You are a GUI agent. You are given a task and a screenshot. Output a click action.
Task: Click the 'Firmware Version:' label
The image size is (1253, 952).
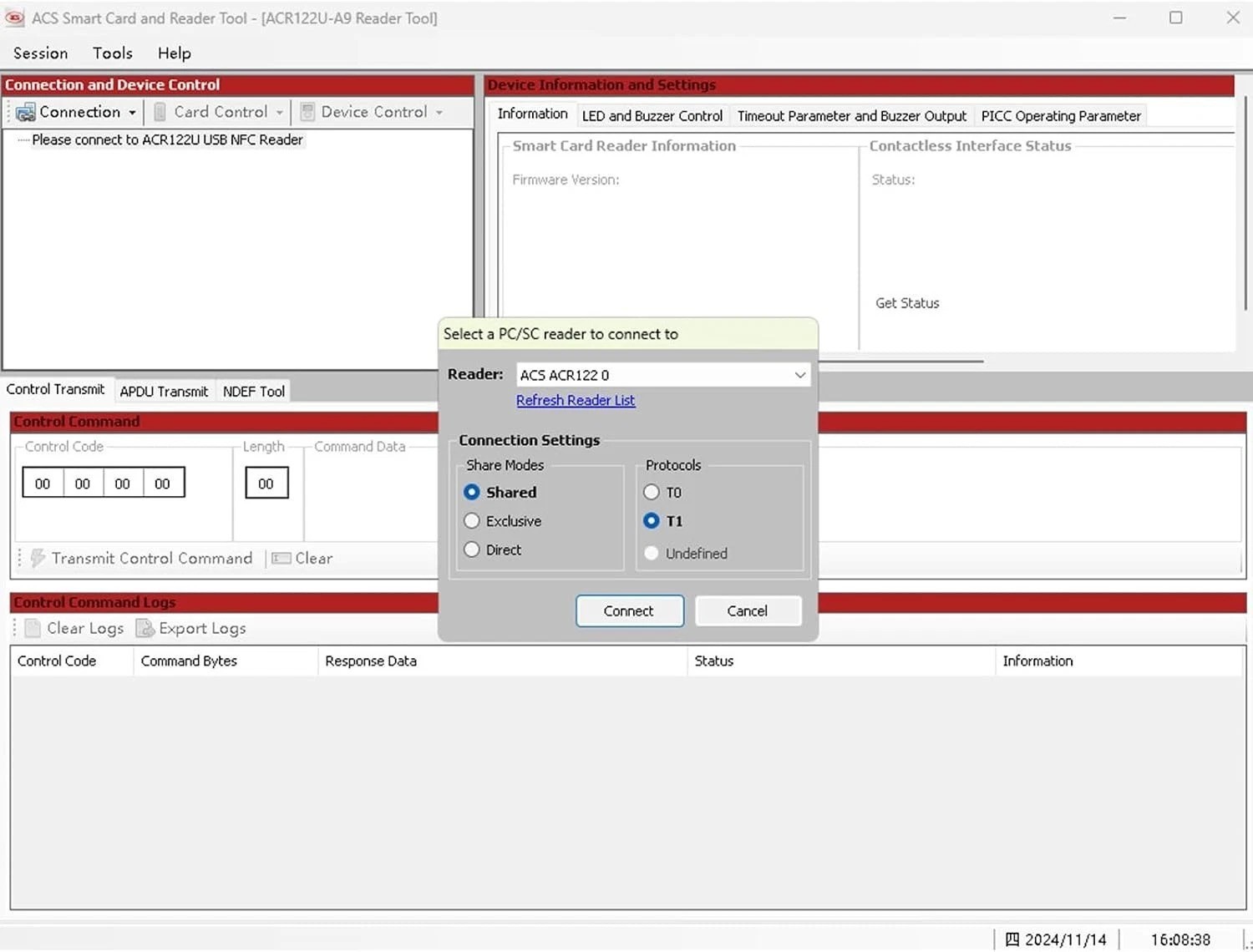566,180
